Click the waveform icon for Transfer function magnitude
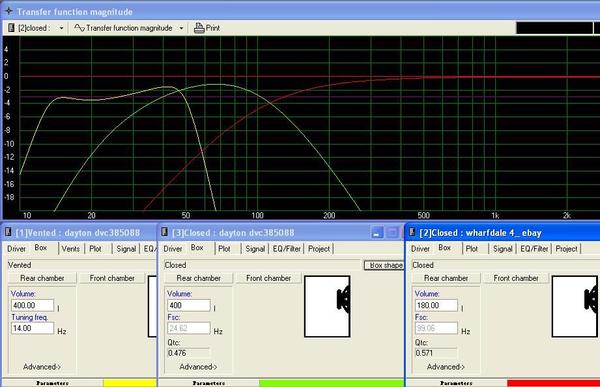The width and height of the screenshot is (600, 387). 79,28
